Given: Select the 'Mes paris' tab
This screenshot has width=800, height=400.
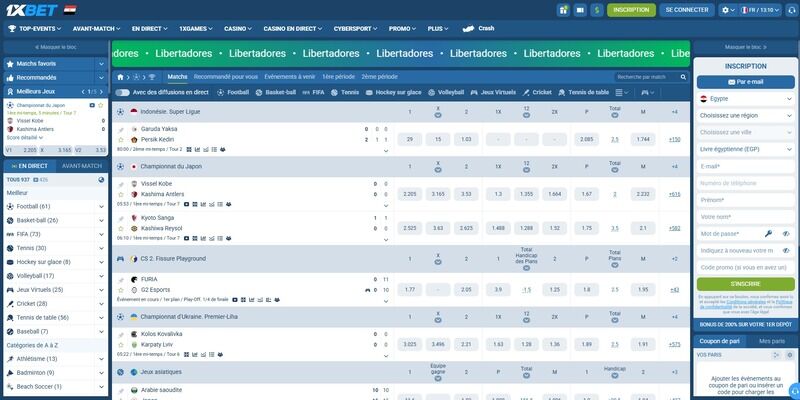Looking at the screenshot, I should (772, 341).
